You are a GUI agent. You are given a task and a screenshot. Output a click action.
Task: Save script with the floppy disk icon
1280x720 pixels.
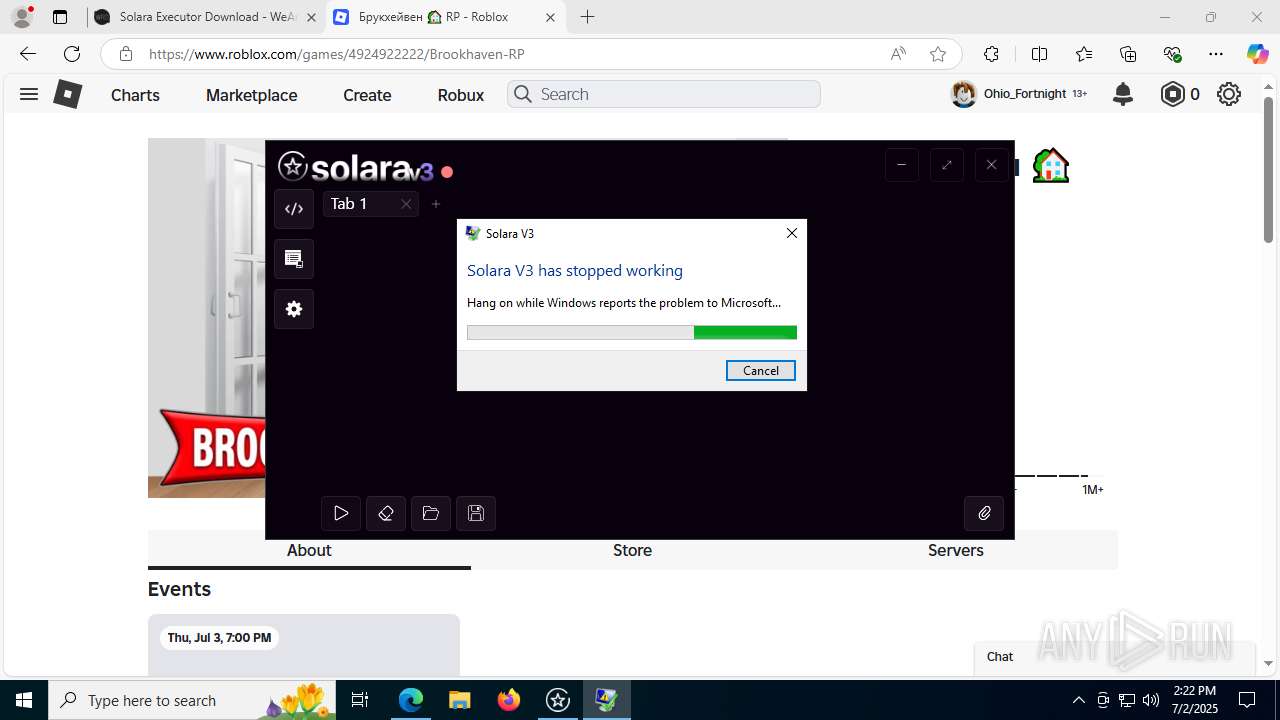tap(476, 513)
